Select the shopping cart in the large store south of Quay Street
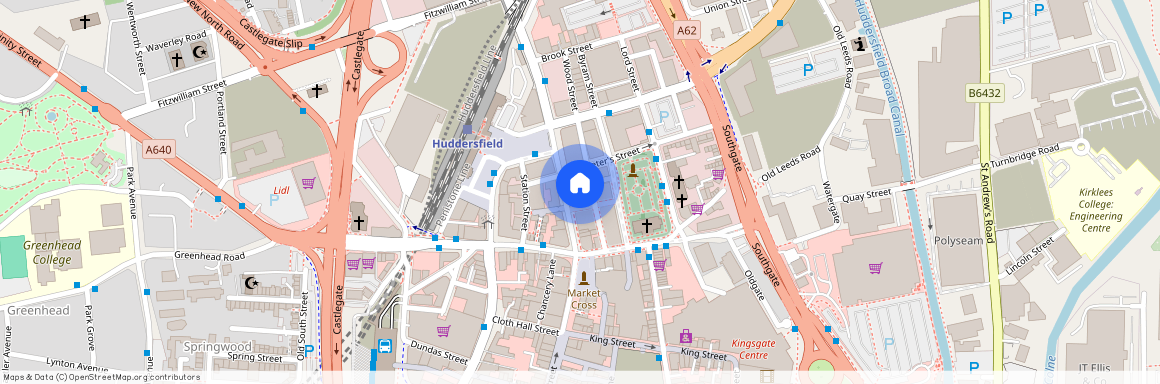The image size is (1160, 384). click(875, 268)
